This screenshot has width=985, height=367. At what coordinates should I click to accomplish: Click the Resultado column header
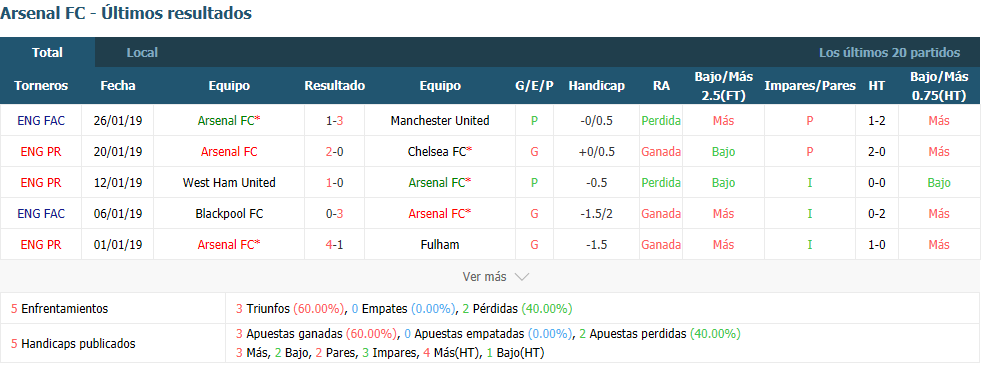(x=335, y=86)
